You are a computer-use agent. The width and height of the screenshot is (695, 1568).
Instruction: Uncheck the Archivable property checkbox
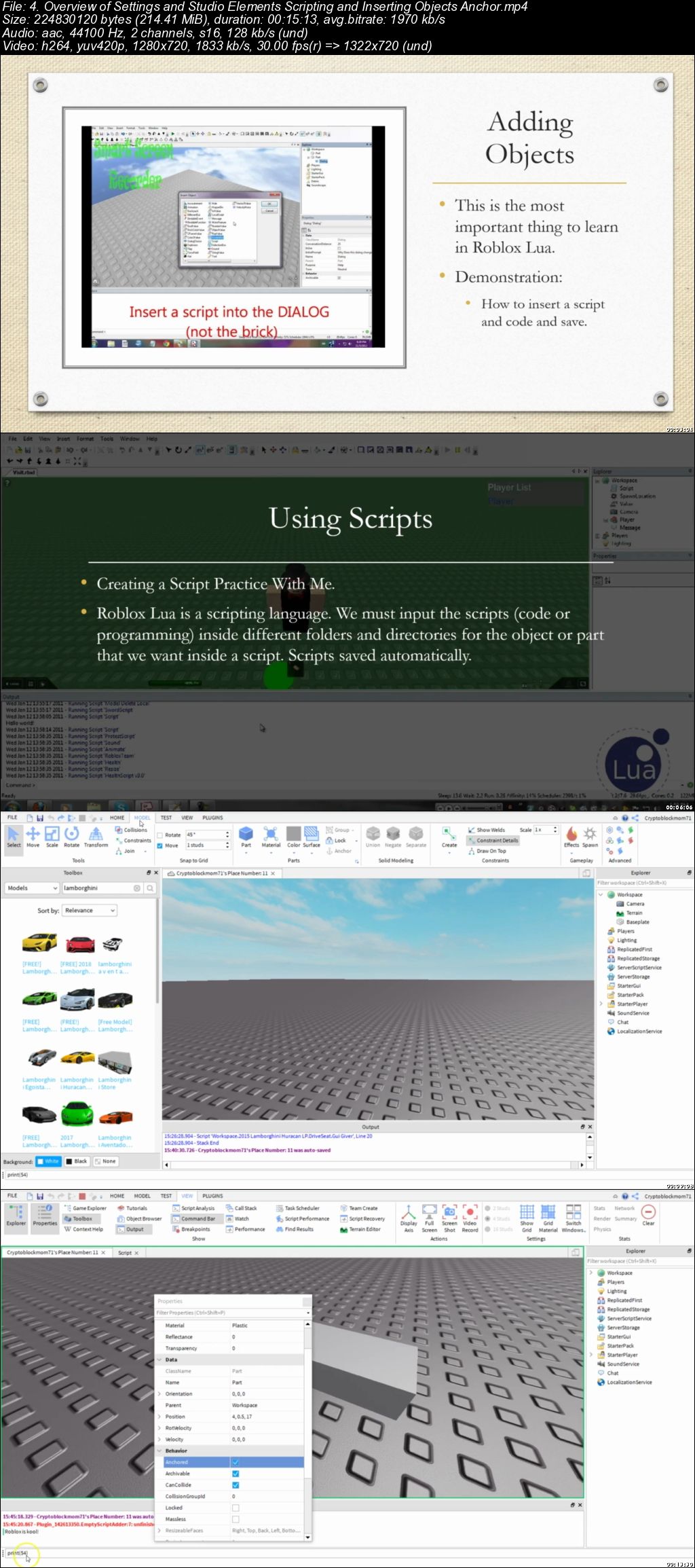pyautogui.click(x=236, y=1474)
